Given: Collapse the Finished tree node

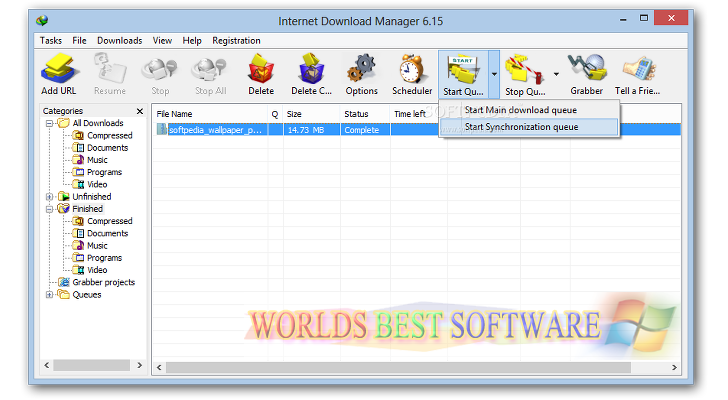Looking at the screenshot, I should coord(49,209).
